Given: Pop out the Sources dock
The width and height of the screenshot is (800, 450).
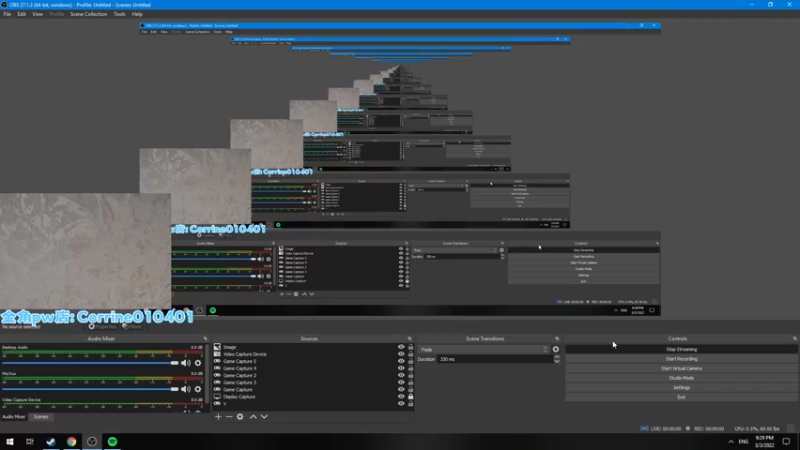Looking at the screenshot, I should [x=409, y=338].
